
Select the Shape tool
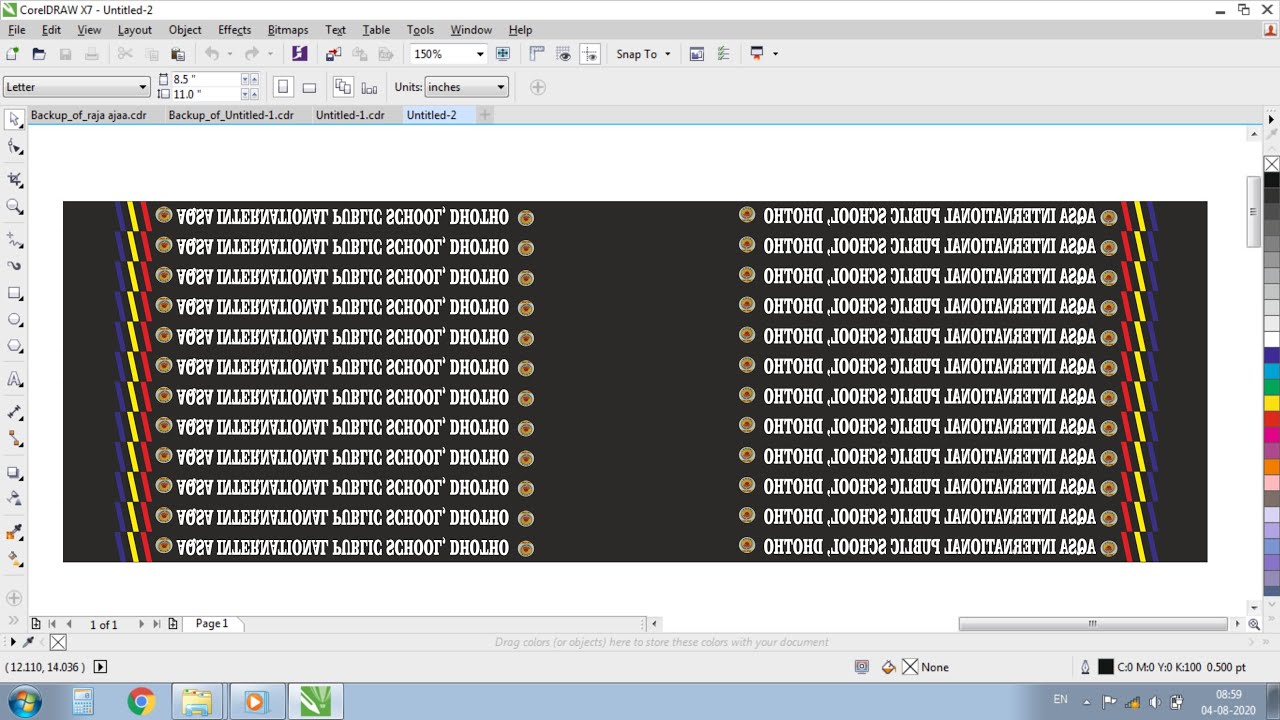pos(14,147)
